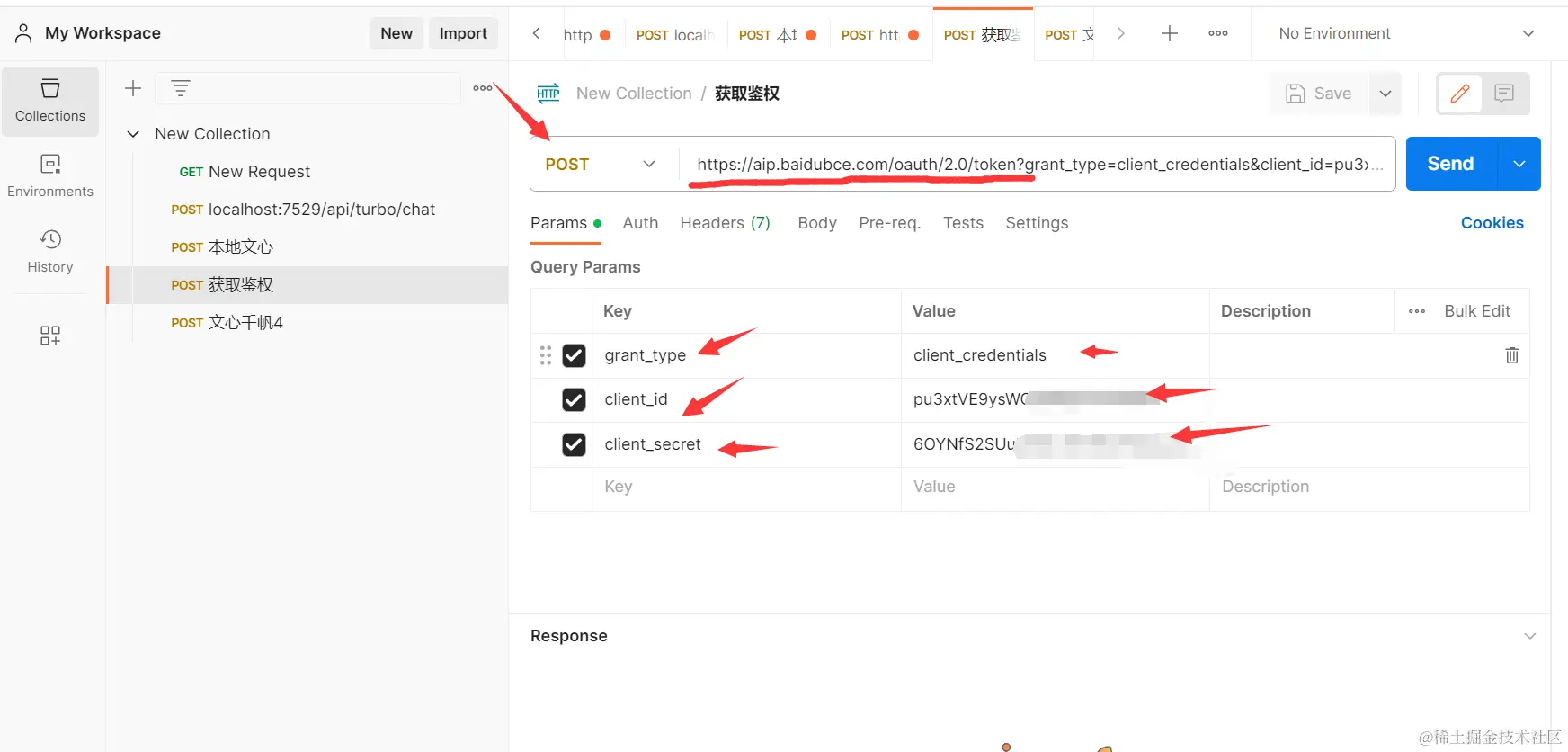Screen dimensions: 1568x752
Task: Click the client_secret key cell
Action: pyautogui.click(x=746, y=444)
